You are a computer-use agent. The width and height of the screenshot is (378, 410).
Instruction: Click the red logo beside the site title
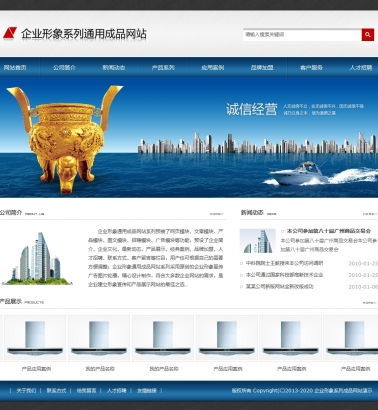click(x=10, y=33)
